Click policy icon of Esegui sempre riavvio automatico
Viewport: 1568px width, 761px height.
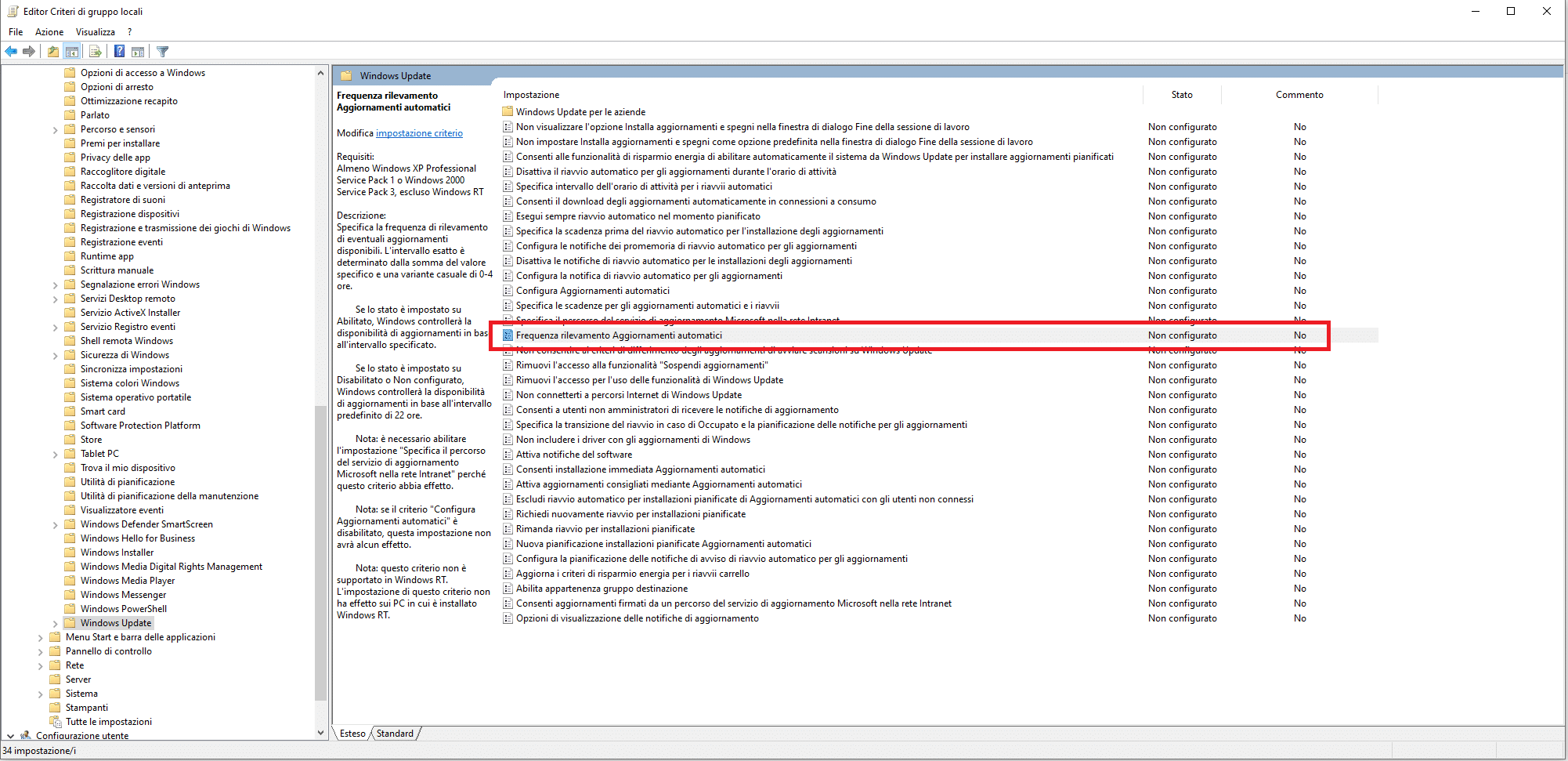coord(508,216)
